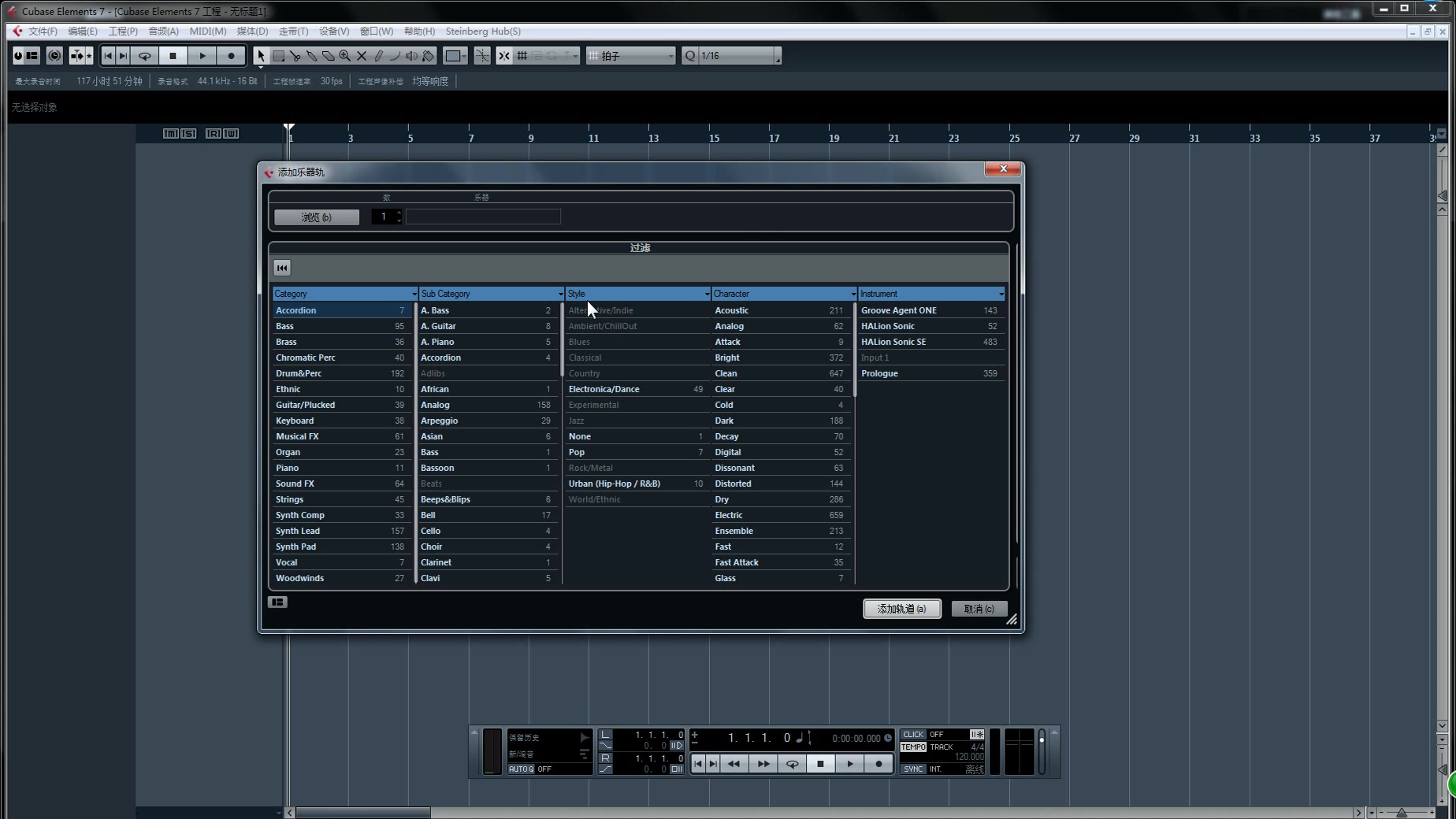The height and width of the screenshot is (819, 1456).
Task: Open the 工程(P) menu
Action: tap(122, 31)
